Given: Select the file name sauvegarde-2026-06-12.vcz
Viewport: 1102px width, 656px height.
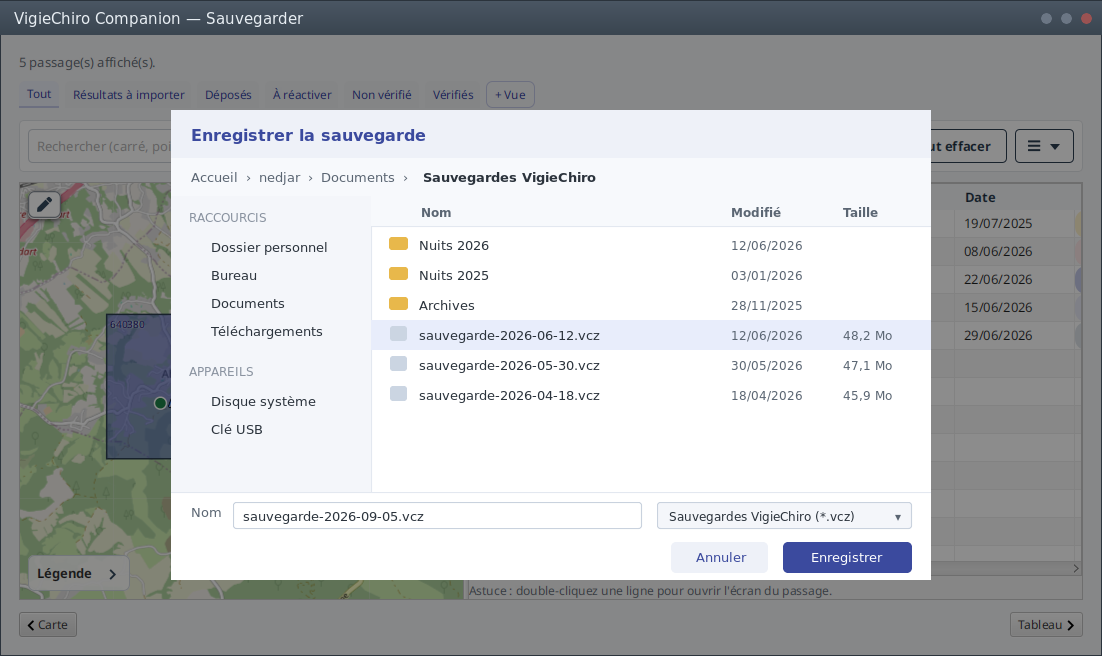Looking at the screenshot, I should tap(509, 335).
